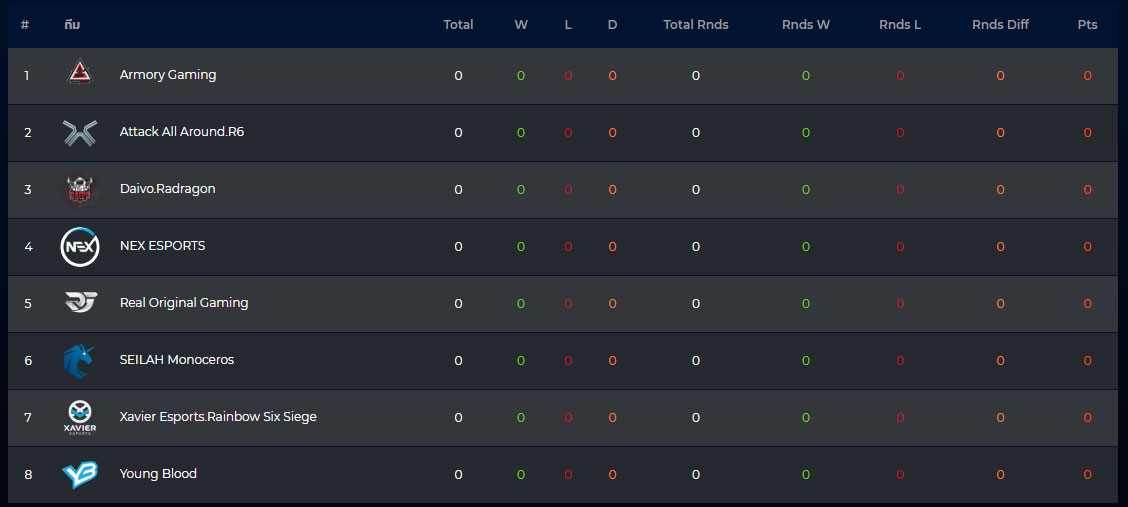
Task: Sort by the Pts column header
Action: coord(1087,24)
